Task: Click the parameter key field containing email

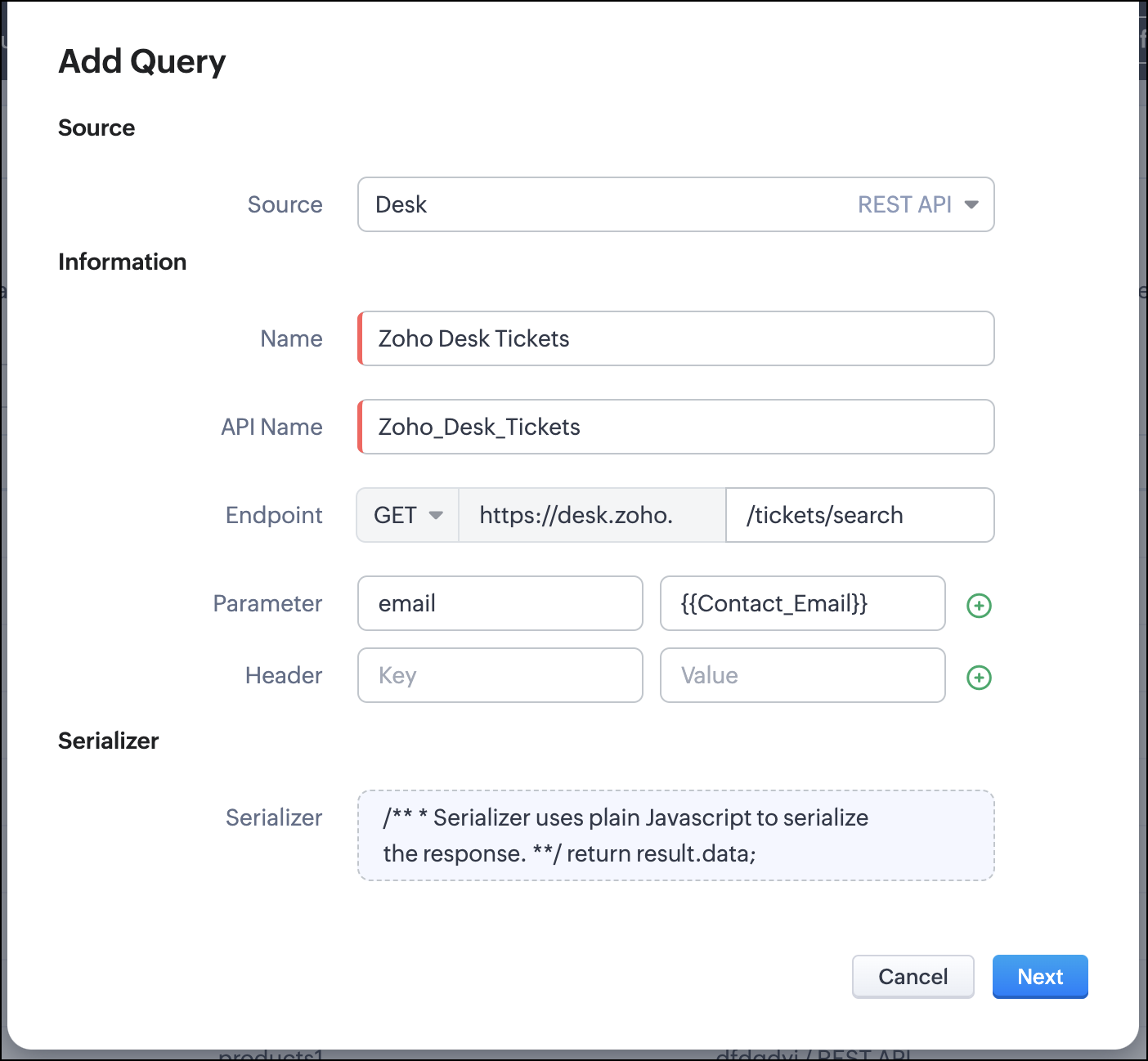Action: pyautogui.click(x=500, y=603)
